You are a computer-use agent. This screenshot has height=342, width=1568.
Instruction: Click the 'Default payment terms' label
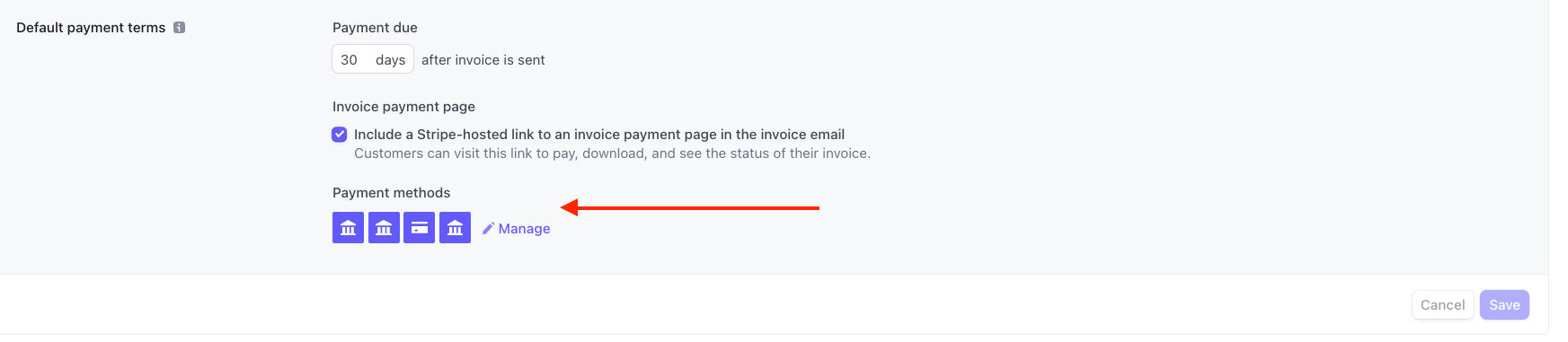[x=91, y=28]
